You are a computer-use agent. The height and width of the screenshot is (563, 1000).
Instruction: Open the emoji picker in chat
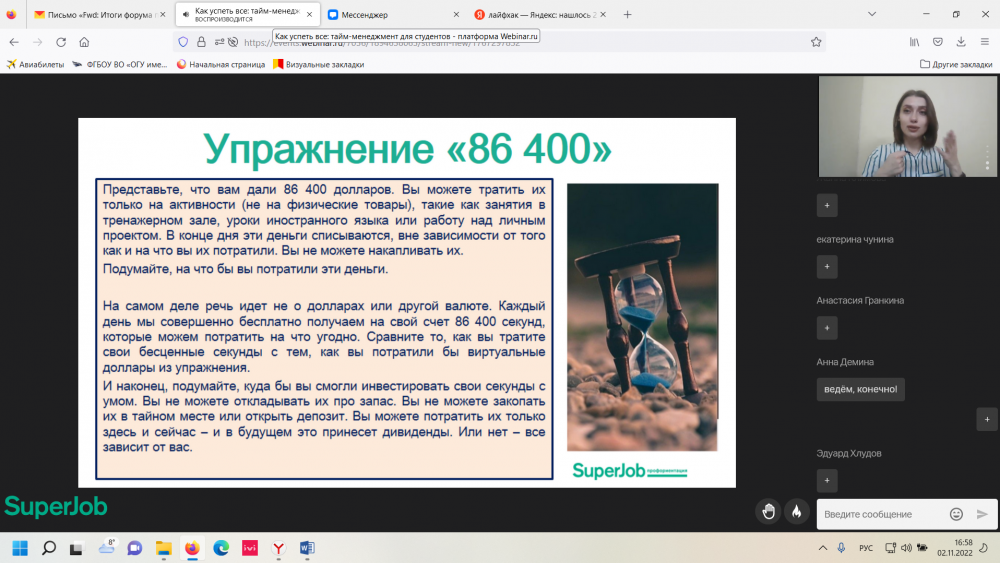[956, 514]
